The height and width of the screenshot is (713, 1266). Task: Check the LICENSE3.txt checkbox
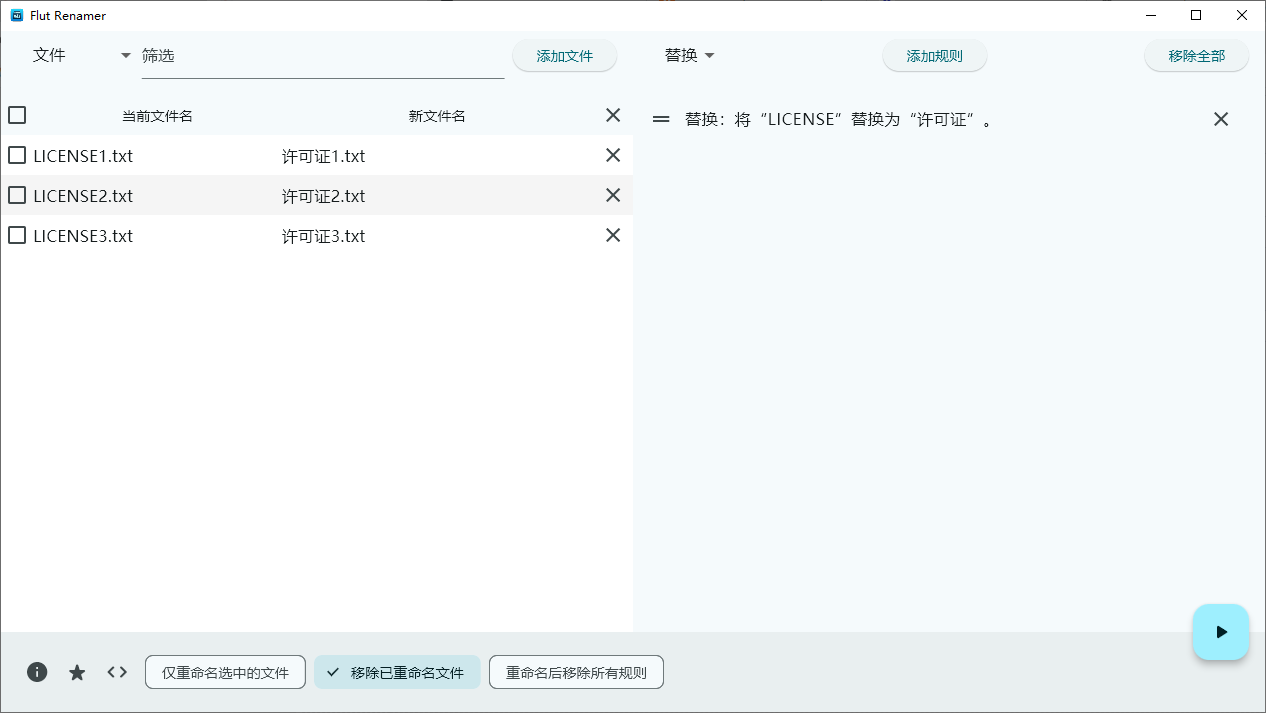click(x=17, y=235)
